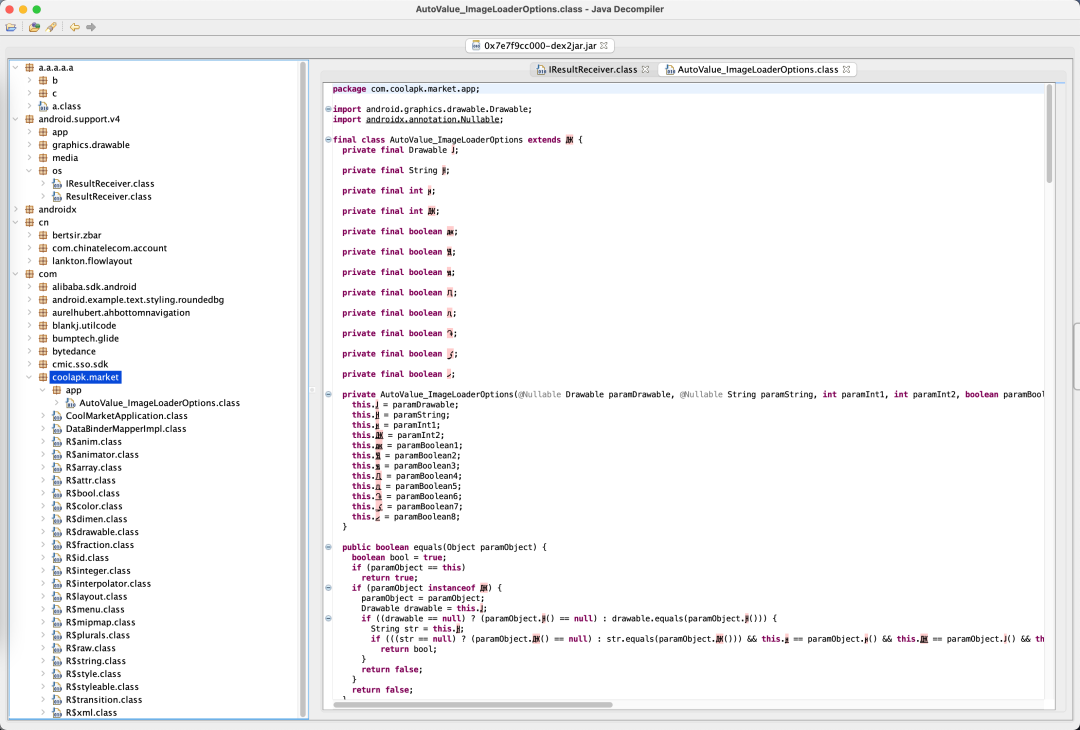This screenshot has height=730, width=1080.
Task: Close the IResultReceiver.class tab
Action: click(645, 70)
